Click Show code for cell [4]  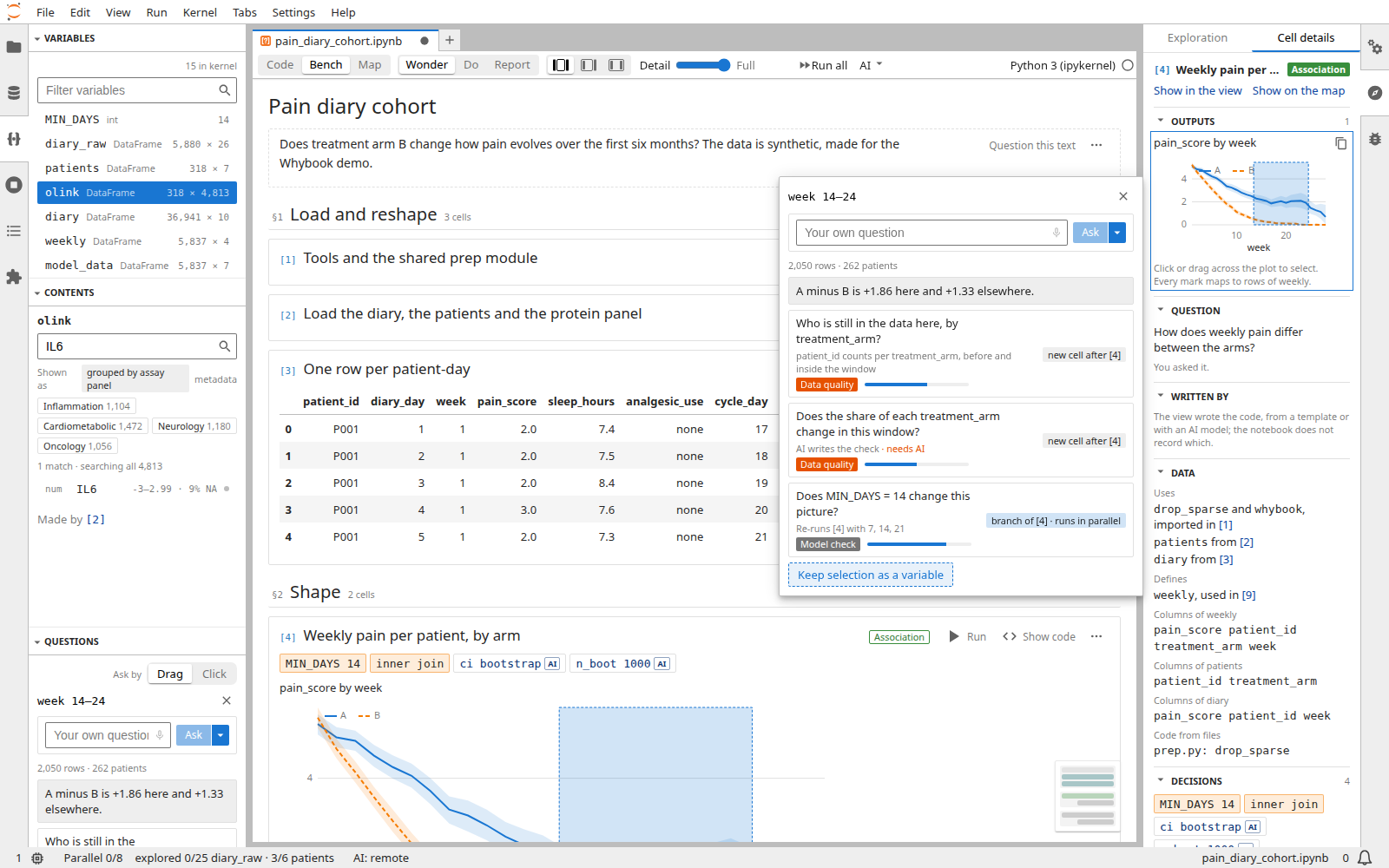[x=1039, y=636]
